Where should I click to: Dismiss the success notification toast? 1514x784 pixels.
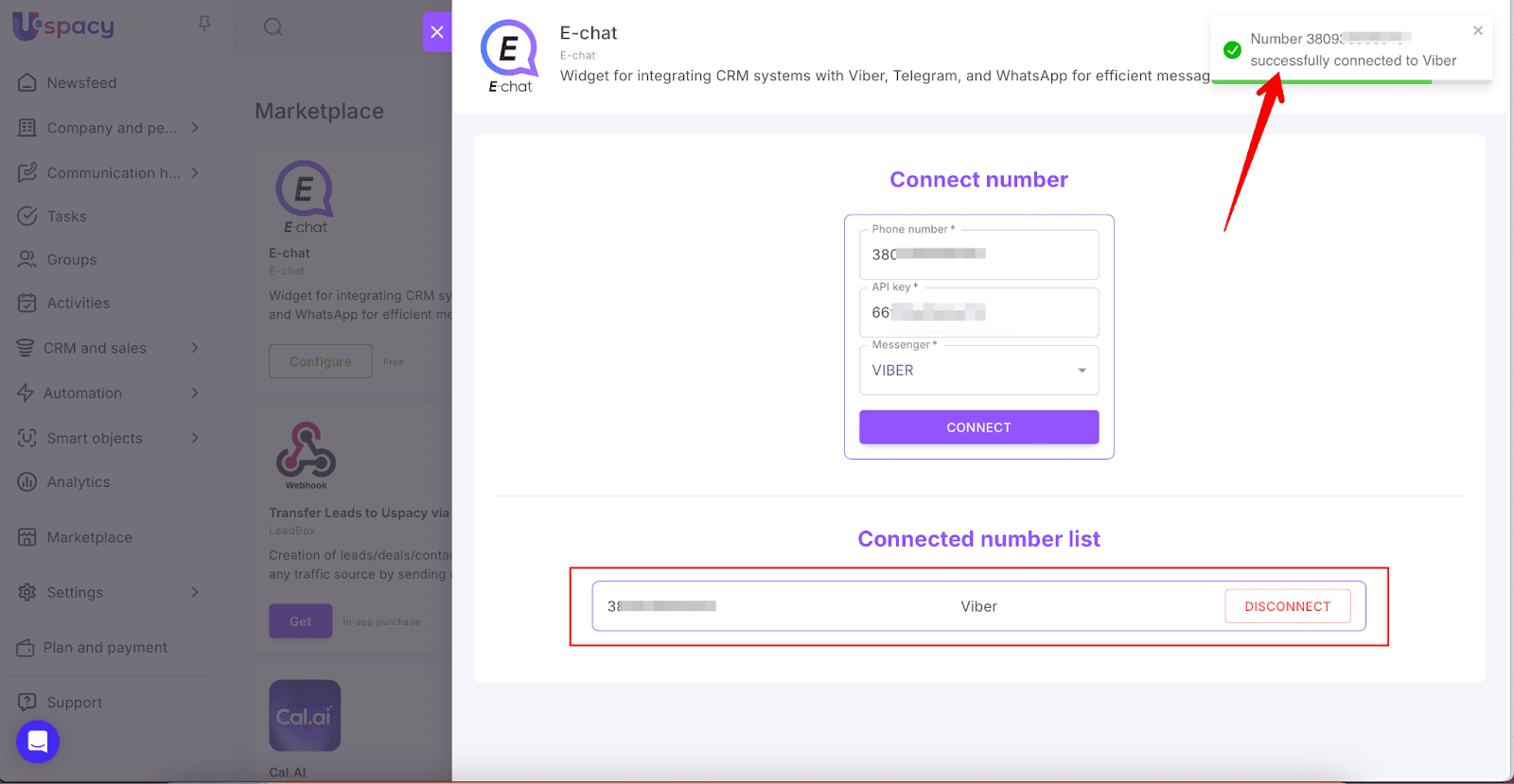tap(1478, 31)
